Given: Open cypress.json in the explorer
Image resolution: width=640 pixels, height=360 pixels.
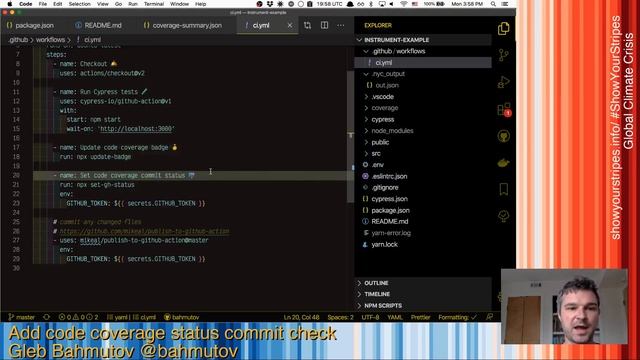Looking at the screenshot, I should [423, 199].
